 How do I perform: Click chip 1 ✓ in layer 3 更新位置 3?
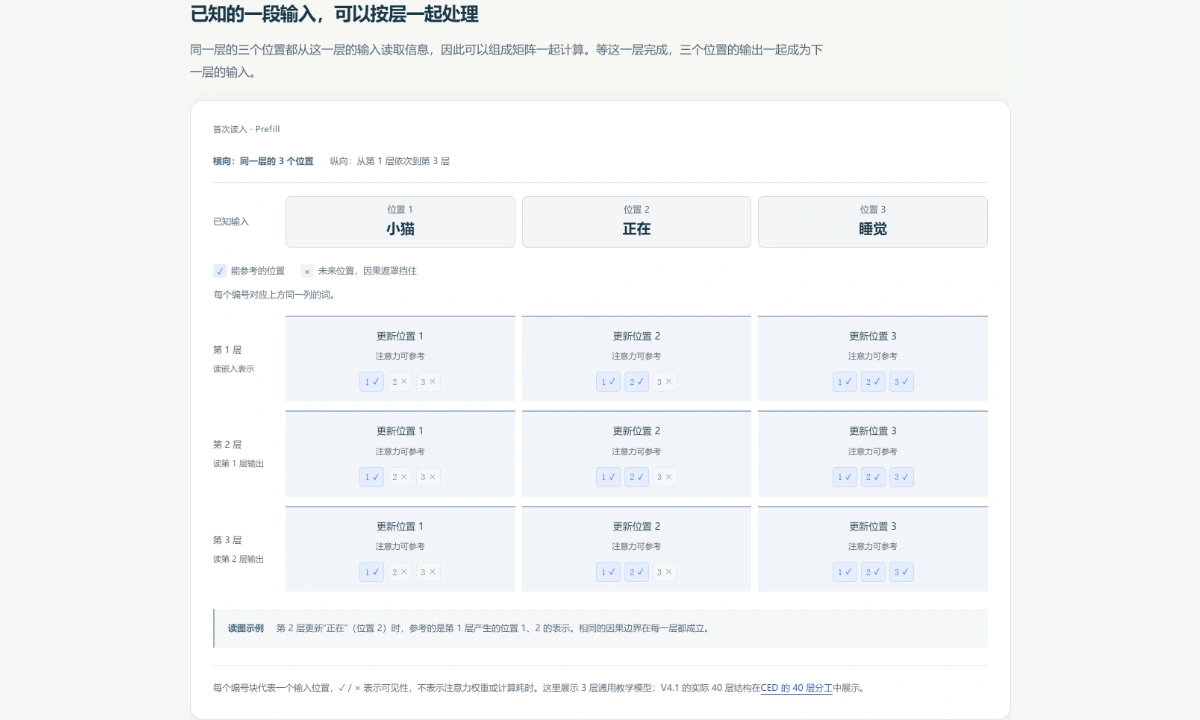845,572
